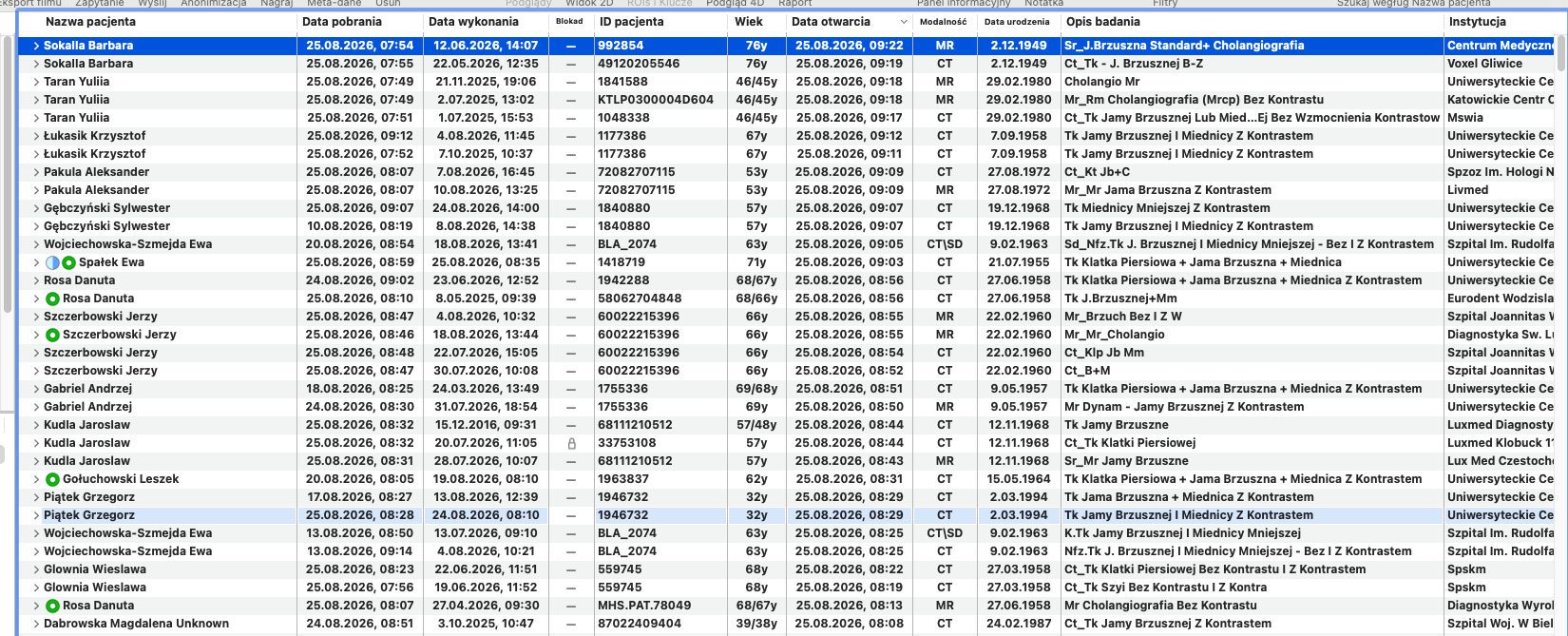Viewport: 1568px width, 636px height.
Task: Click age cell '39/38y'
Action: point(756,624)
